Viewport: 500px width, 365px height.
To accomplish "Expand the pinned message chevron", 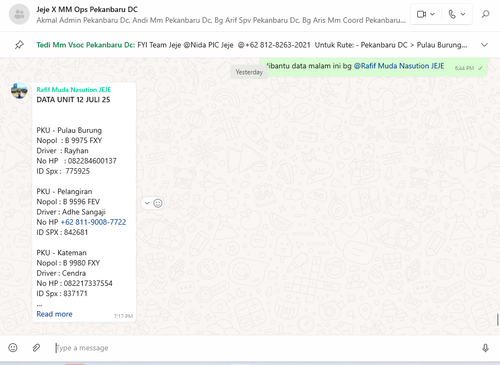I will click(x=484, y=45).
